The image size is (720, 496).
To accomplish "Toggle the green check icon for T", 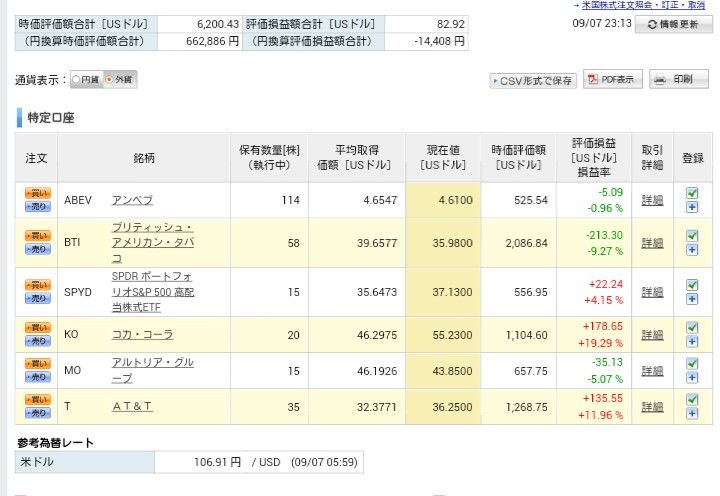I will click(x=692, y=399).
